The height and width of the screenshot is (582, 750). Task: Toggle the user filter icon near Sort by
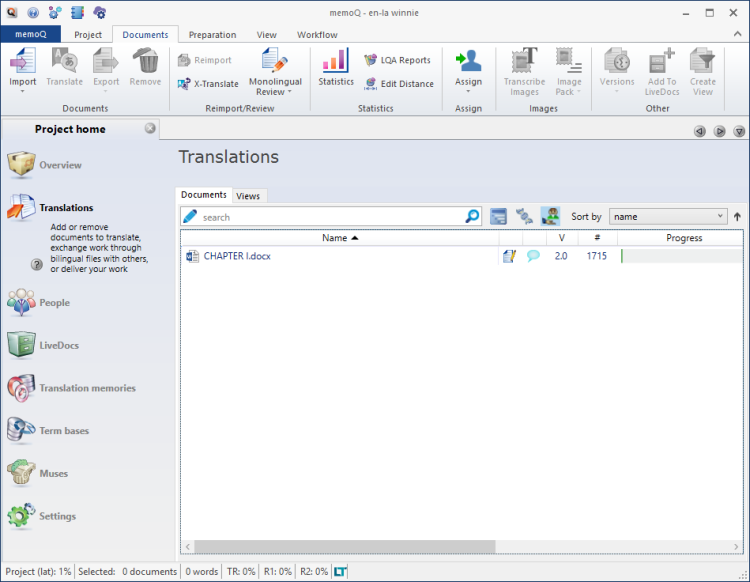click(x=550, y=216)
